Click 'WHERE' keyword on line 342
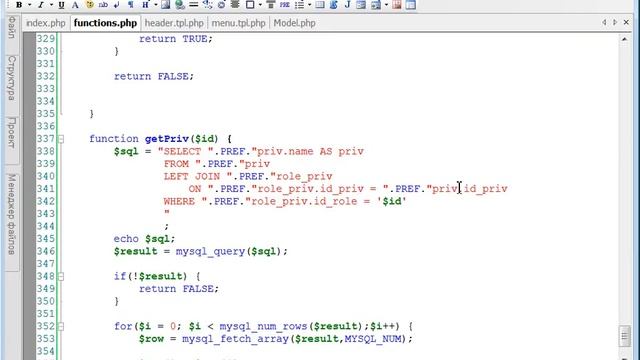Screen dimensions: 640x360 [x=179, y=201]
